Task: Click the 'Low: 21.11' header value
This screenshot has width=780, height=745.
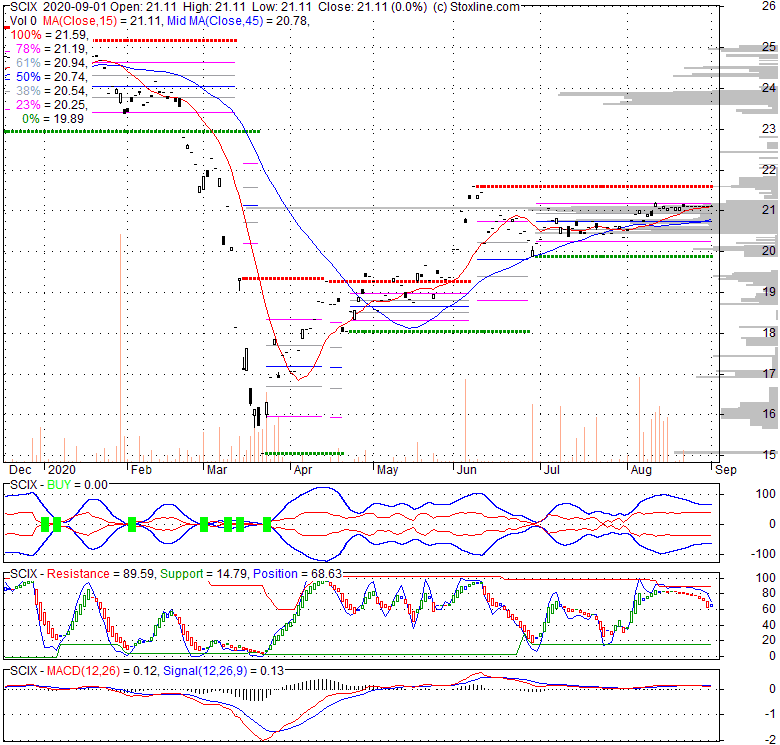Action: click(281, 7)
